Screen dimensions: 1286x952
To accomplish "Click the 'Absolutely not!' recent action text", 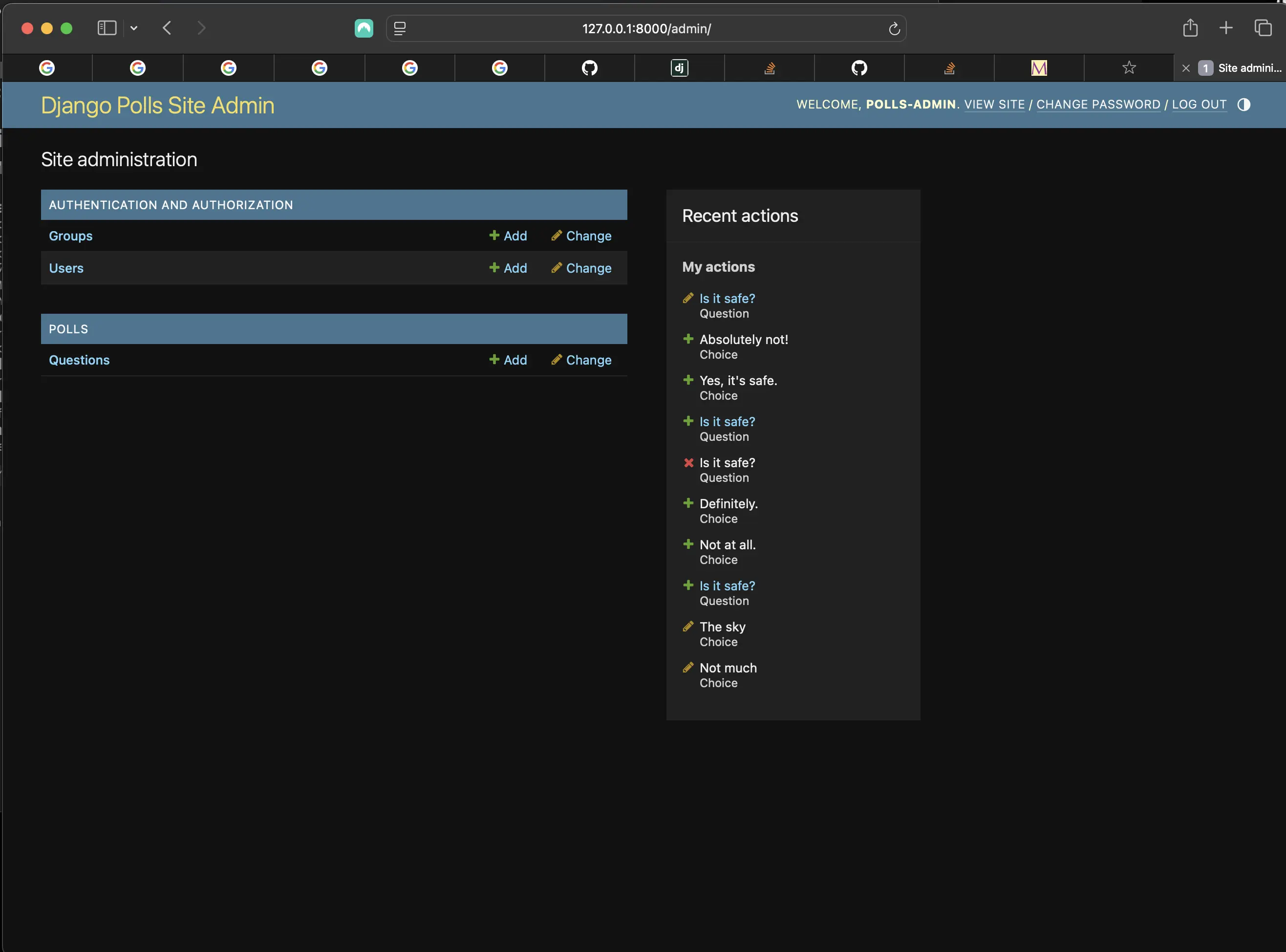I will [744, 340].
